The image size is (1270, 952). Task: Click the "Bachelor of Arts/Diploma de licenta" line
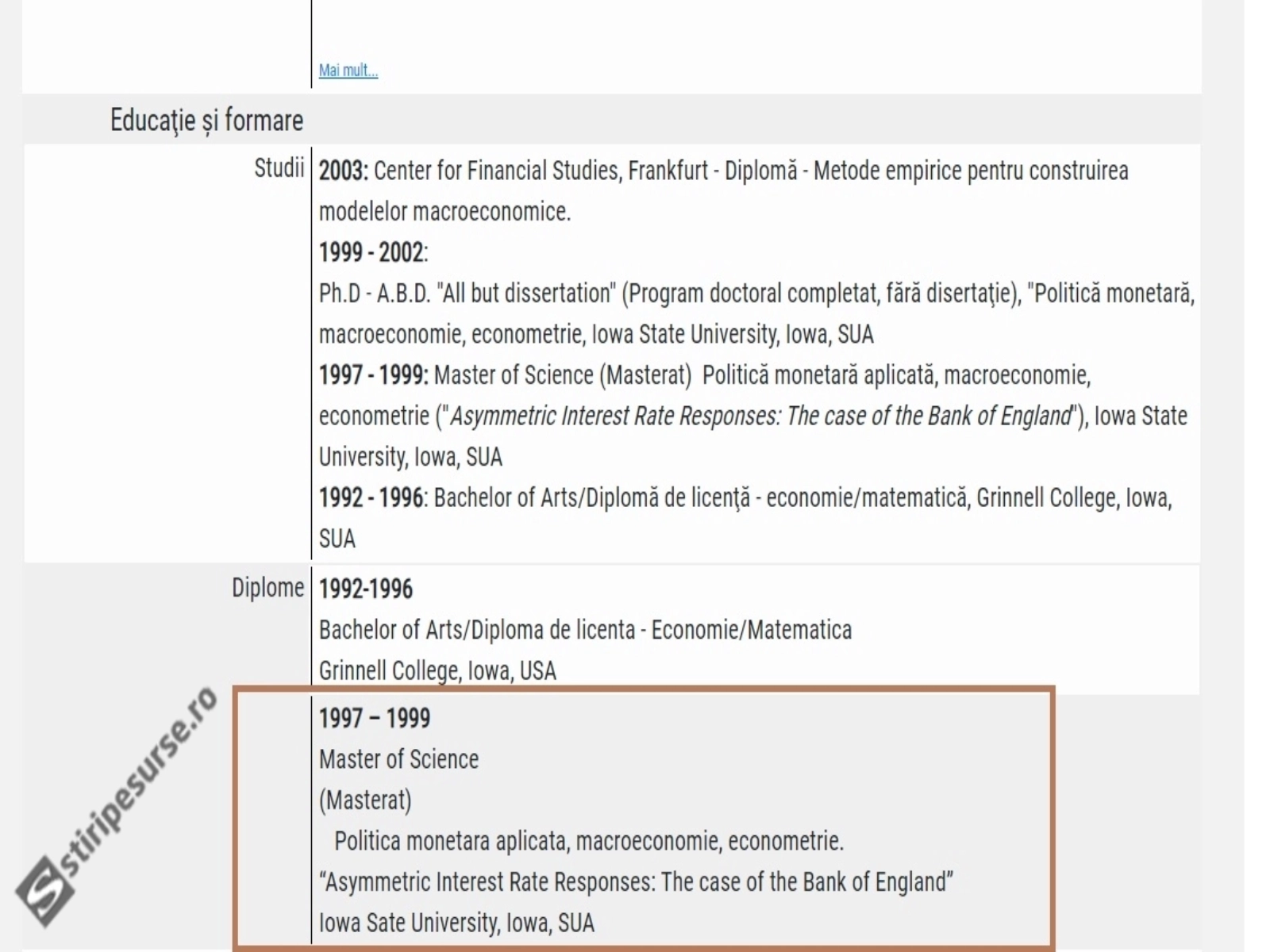(585, 631)
